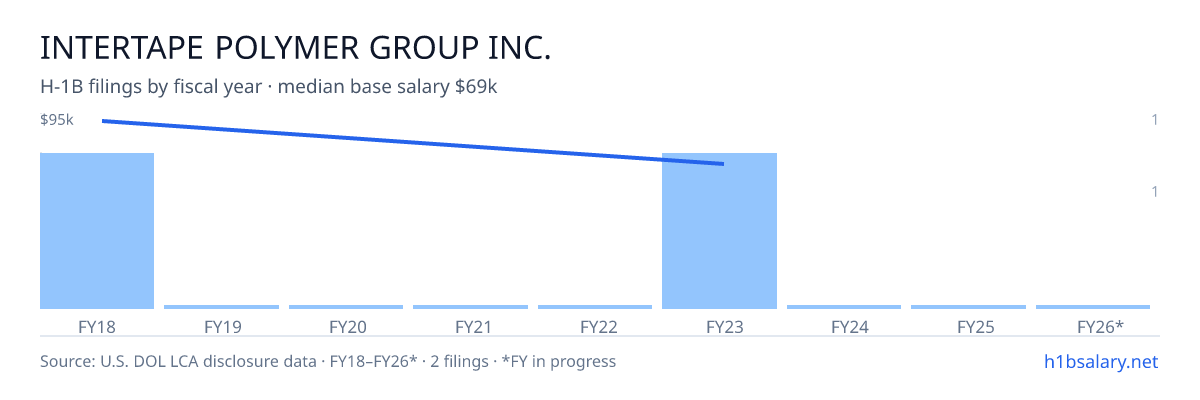Click the FY18 axis label
The height and width of the screenshot is (400, 1200).
coord(97,326)
